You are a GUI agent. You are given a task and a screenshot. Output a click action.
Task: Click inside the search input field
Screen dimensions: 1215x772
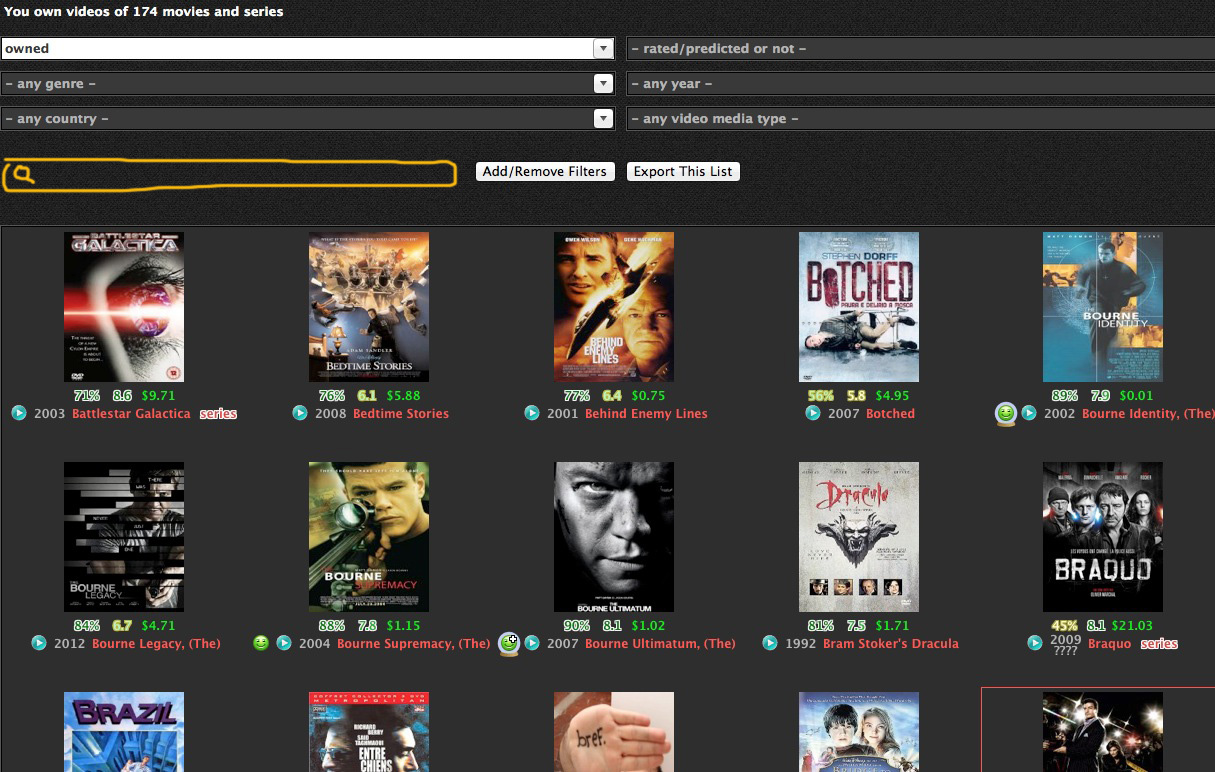click(230, 175)
